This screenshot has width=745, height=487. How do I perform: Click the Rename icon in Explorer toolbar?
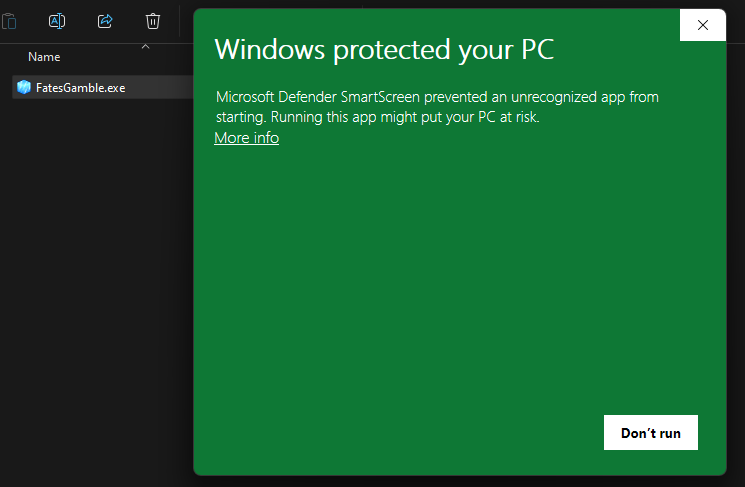(57, 21)
